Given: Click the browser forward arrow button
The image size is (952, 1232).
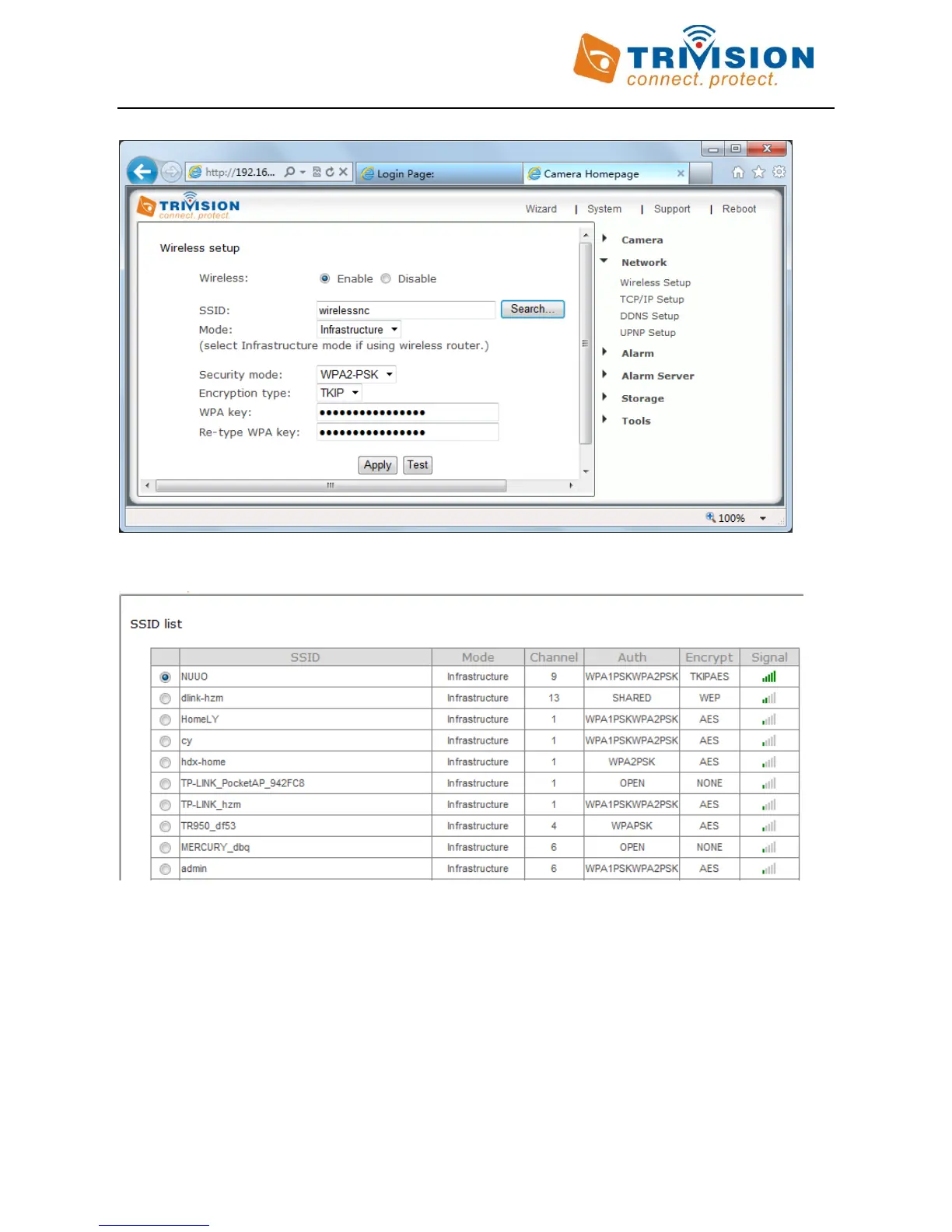Looking at the screenshot, I should [171, 172].
